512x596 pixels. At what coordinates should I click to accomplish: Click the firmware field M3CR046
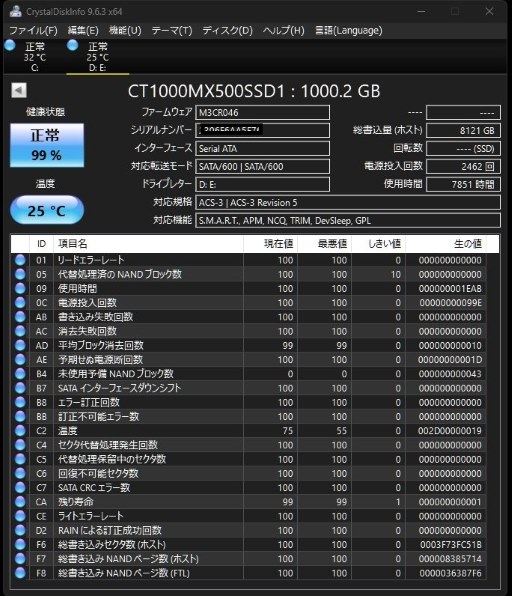click(x=262, y=113)
